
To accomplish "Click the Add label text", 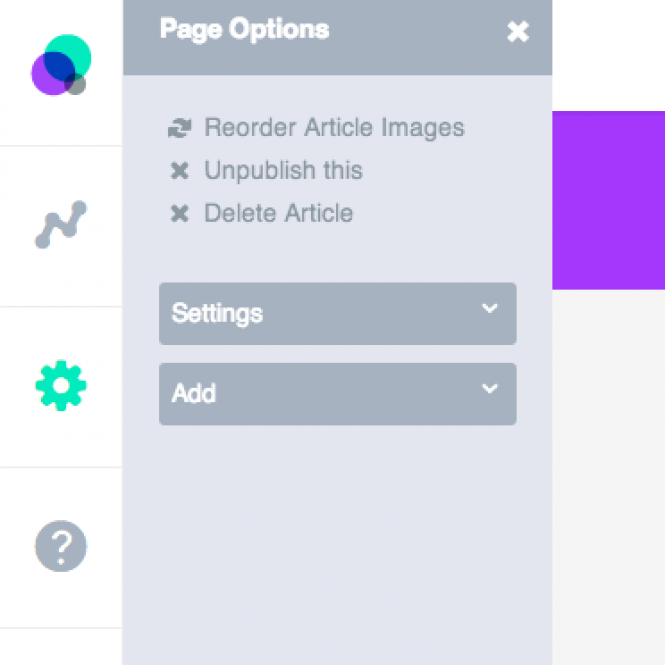I will tap(194, 393).
